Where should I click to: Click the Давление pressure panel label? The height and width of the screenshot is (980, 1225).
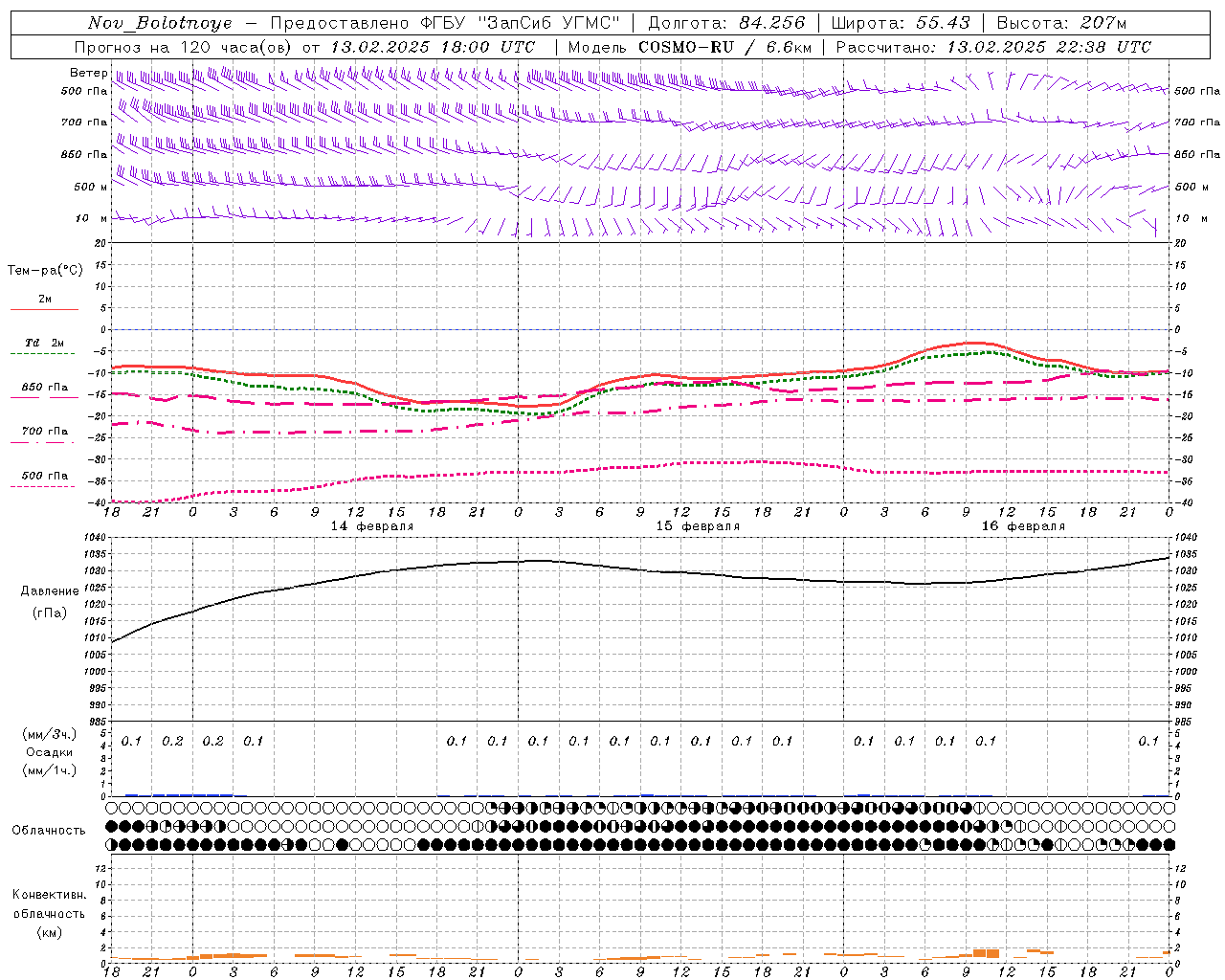point(50,591)
